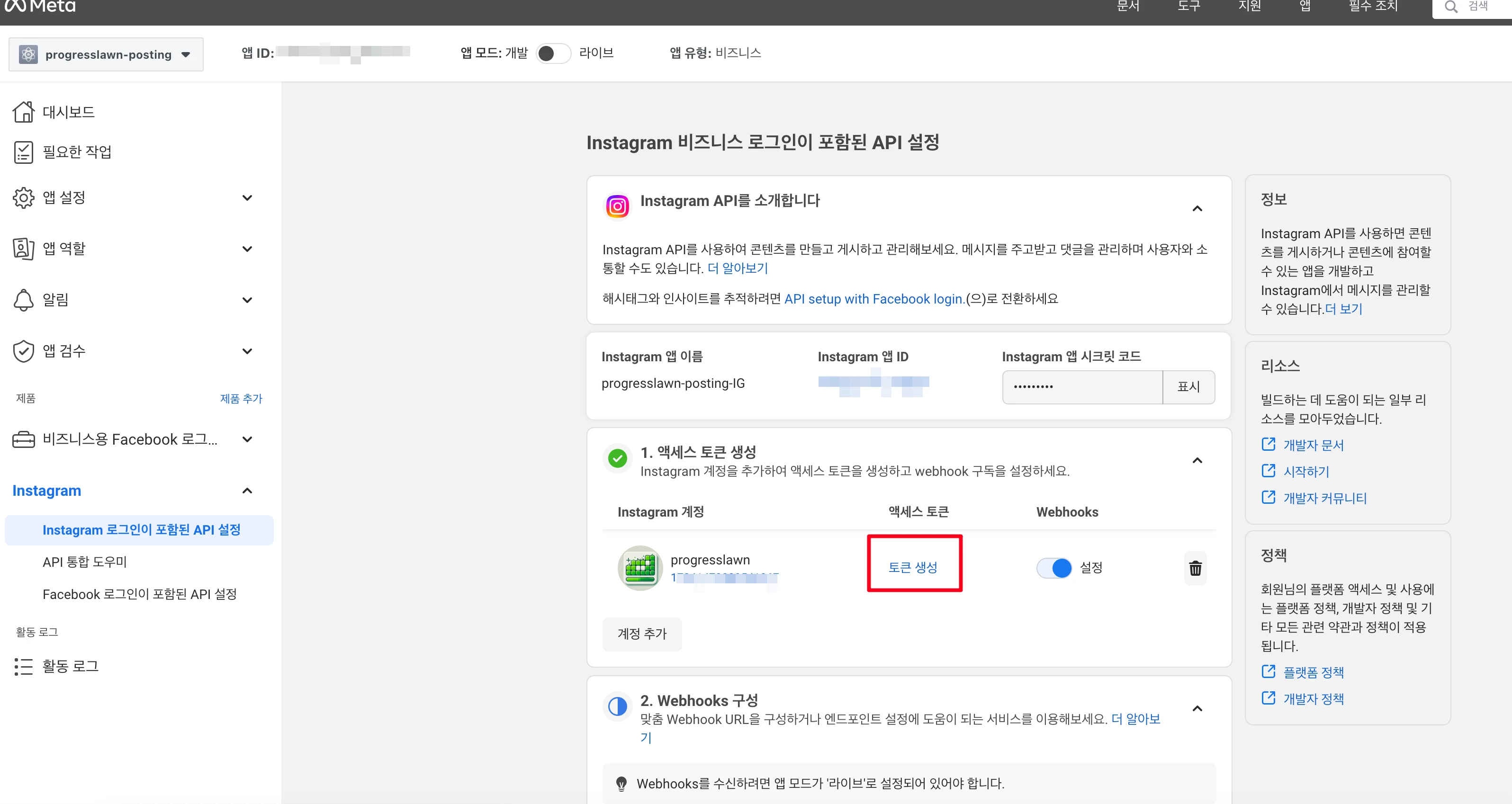Delete the progresslawn account with trash icon
This screenshot has width=1512, height=804.
coord(1195,568)
